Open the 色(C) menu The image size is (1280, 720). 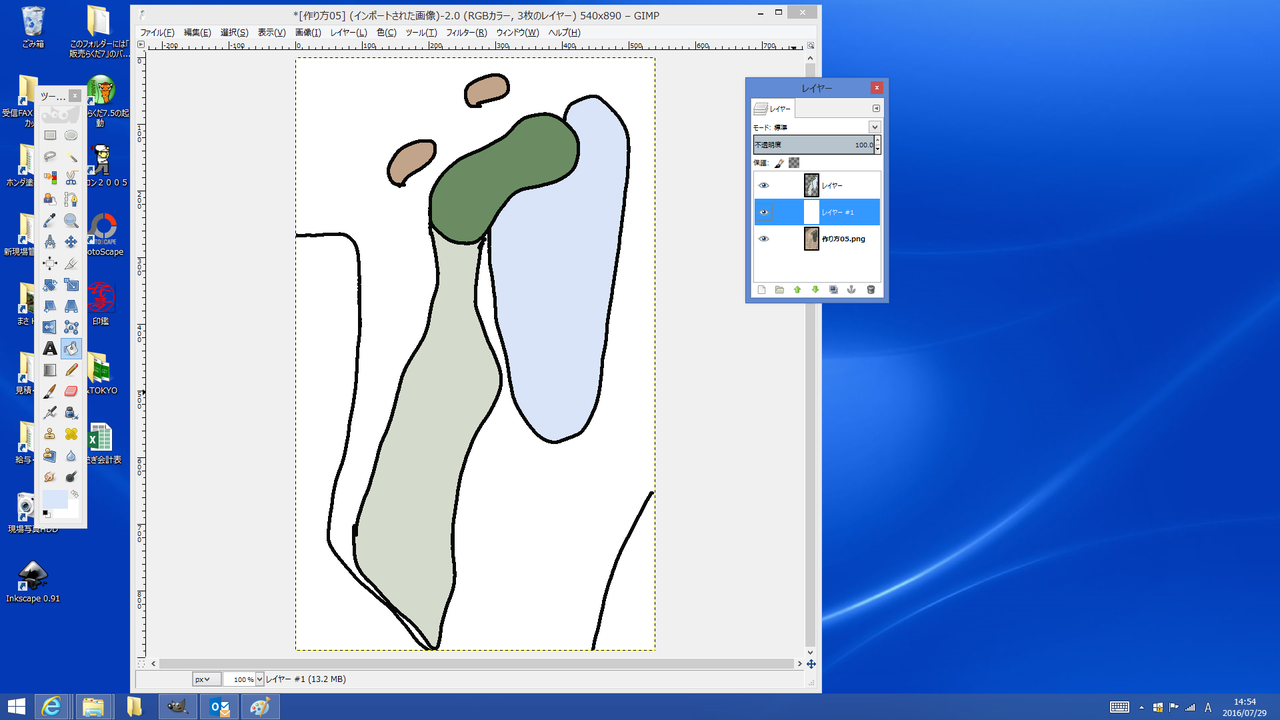coord(386,33)
